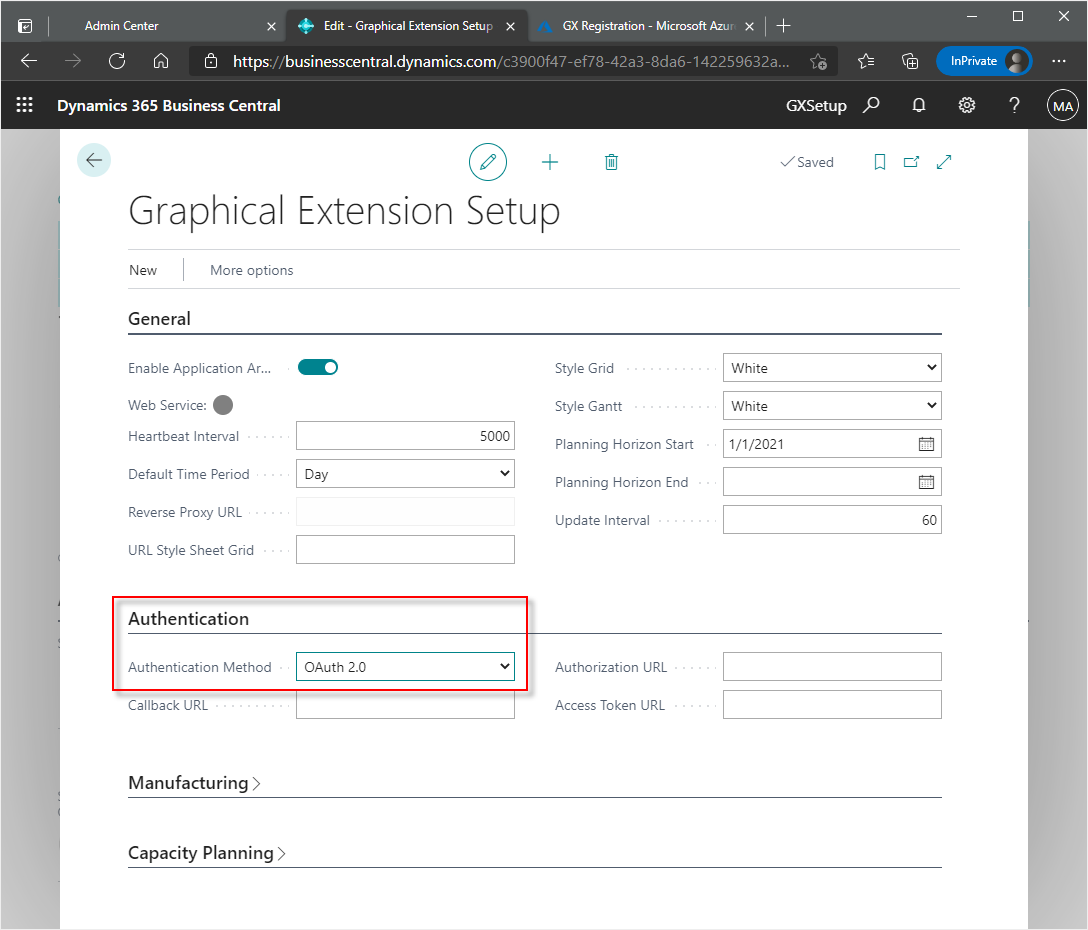
Task: Open the Authentication Method dropdown
Action: pos(405,667)
